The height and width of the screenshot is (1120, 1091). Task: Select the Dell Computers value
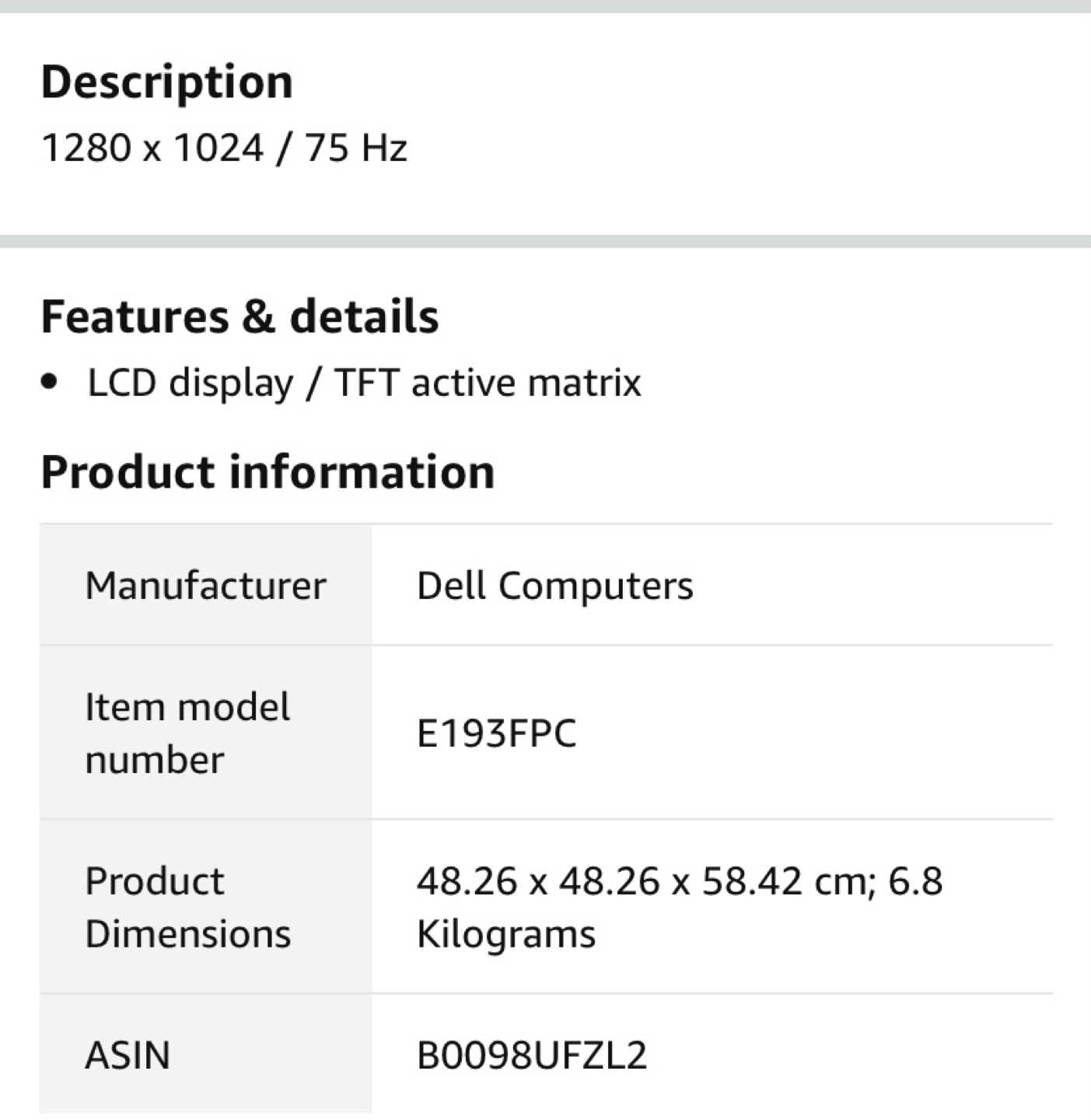[554, 585]
